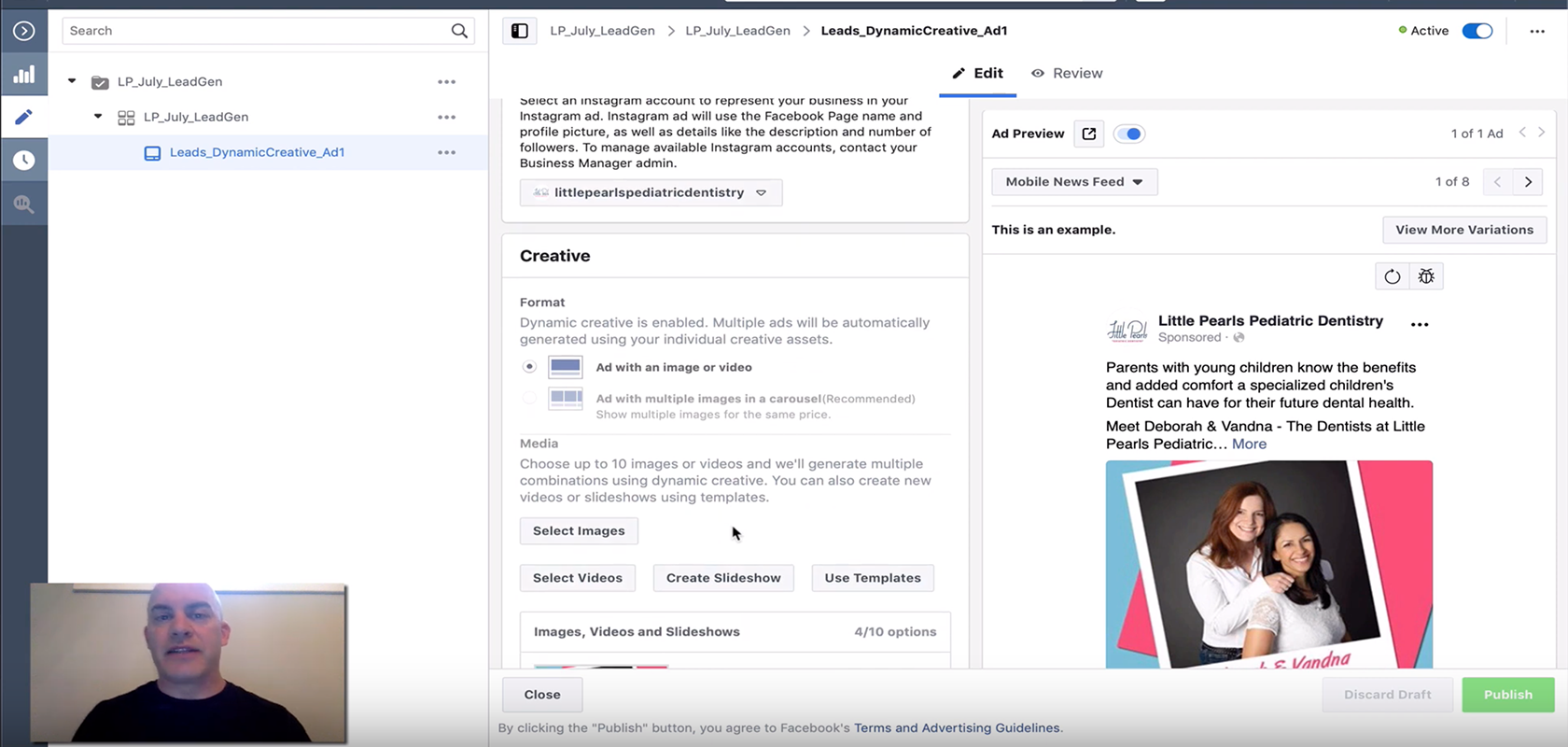Select Ad with multiple images in carousel

[x=529, y=399]
